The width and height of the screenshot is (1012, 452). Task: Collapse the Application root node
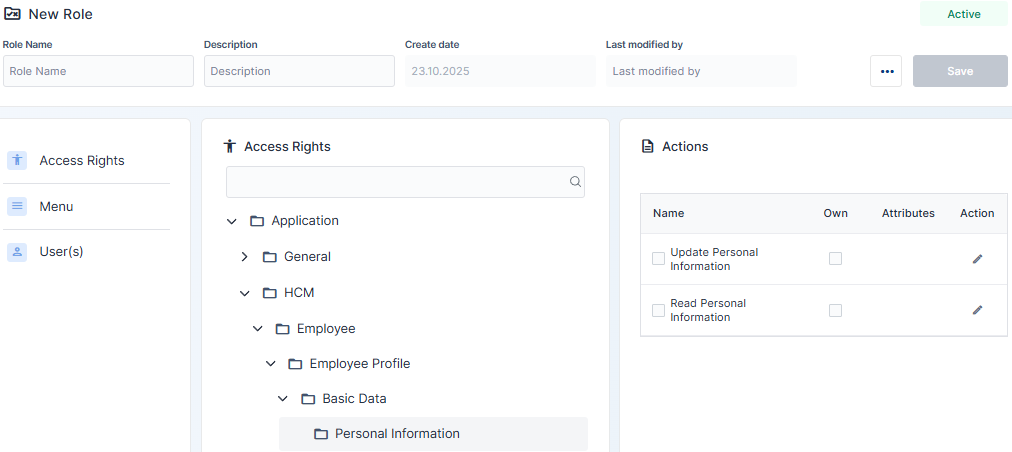(x=232, y=221)
